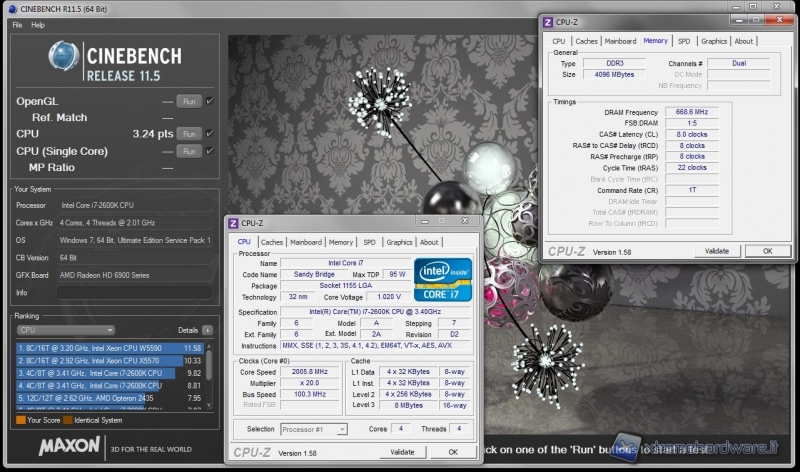Click the Intel Core i7 badge logo
This screenshot has height=472, width=800.
[x=443, y=280]
